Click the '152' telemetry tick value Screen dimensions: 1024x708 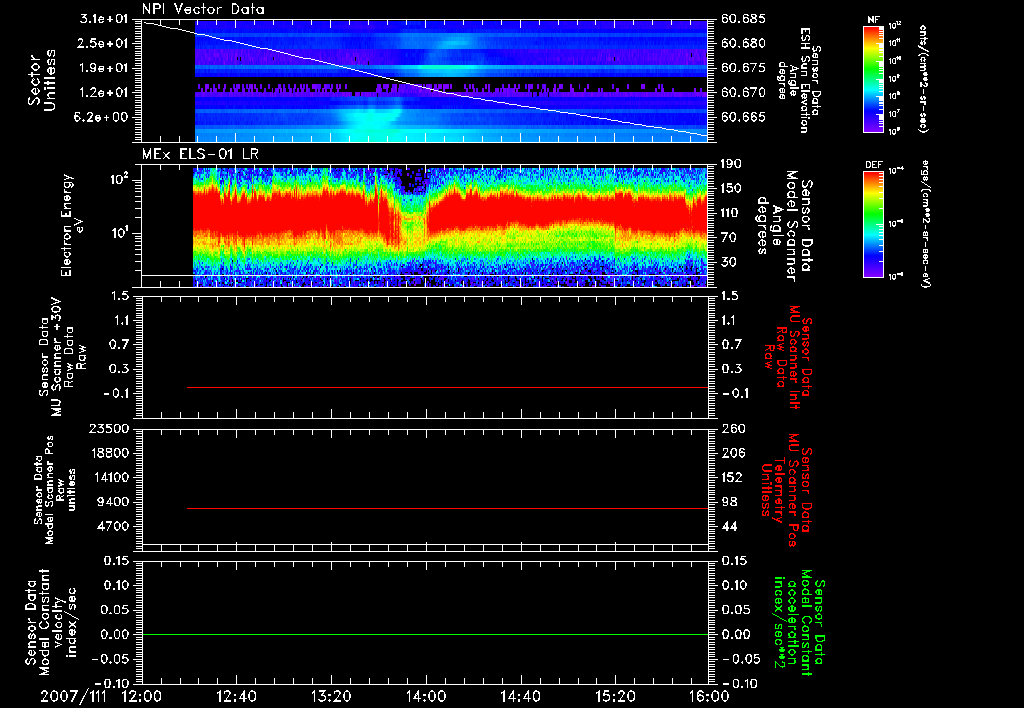(733, 477)
